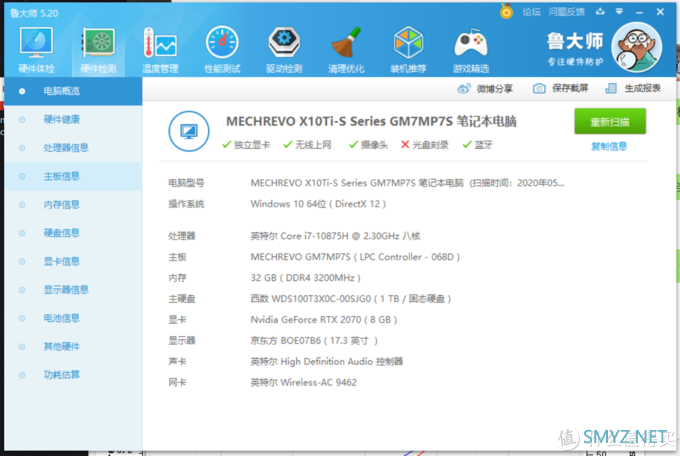This screenshot has width=680, height=456.
Task: Click the 鲁大师 cartoon avatar
Action: point(637,47)
